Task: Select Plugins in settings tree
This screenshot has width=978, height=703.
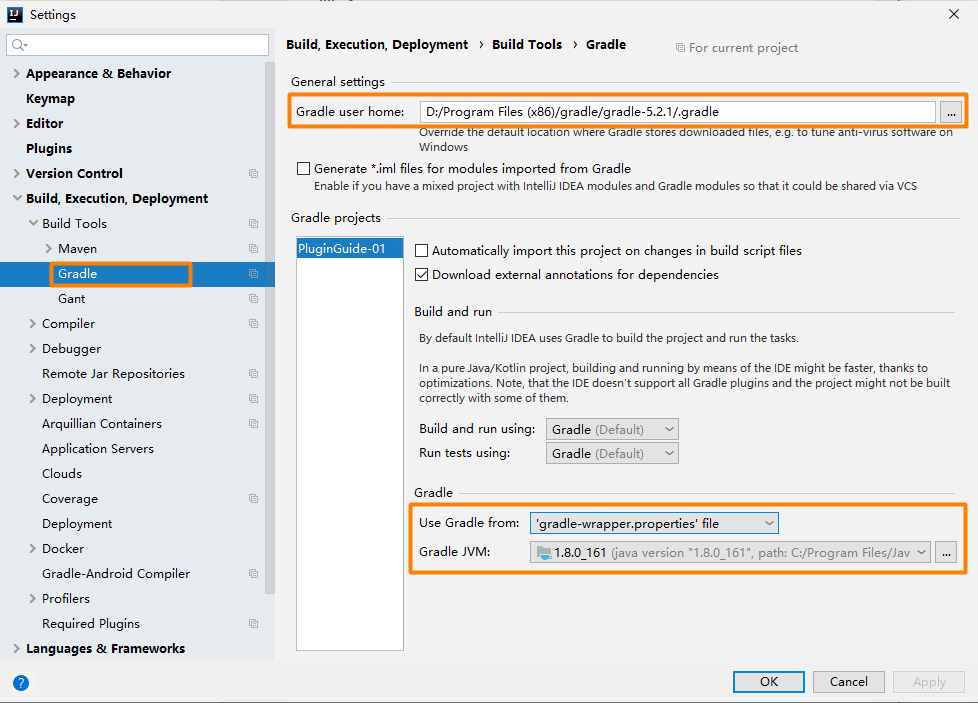Action: (x=49, y=148)
